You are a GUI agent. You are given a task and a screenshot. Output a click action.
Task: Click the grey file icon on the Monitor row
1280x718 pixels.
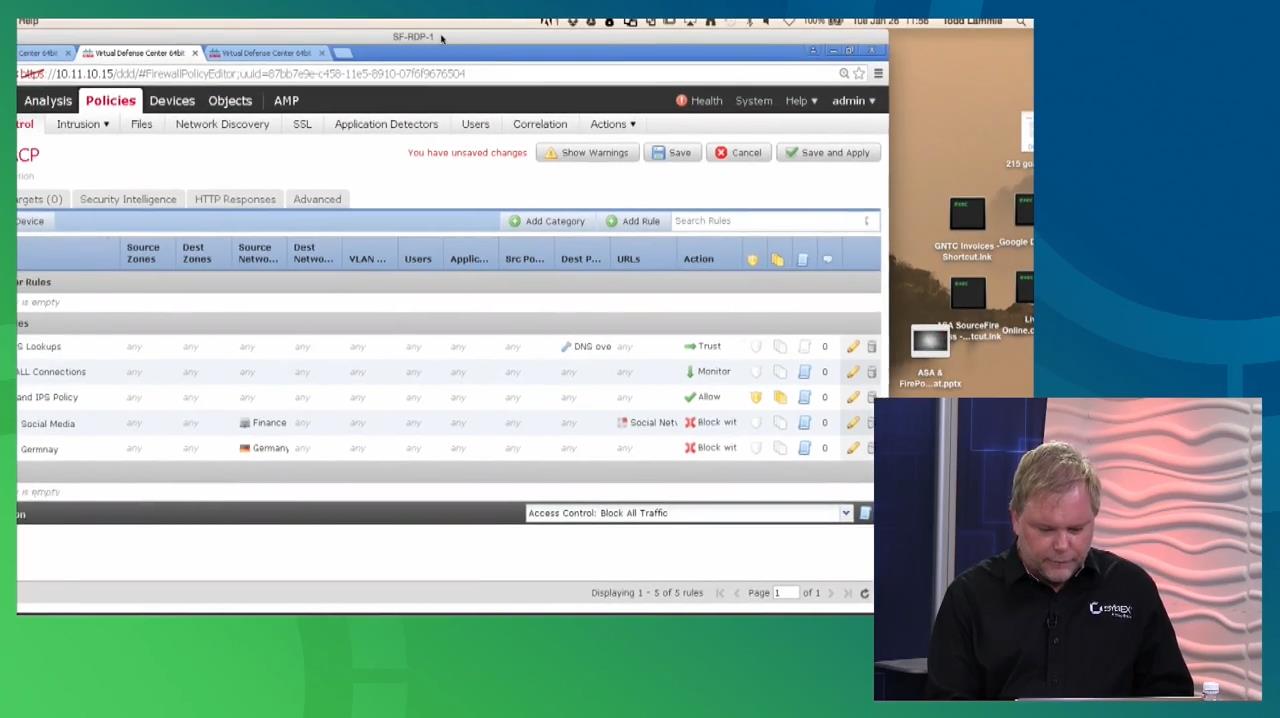(x=780, y=372)
